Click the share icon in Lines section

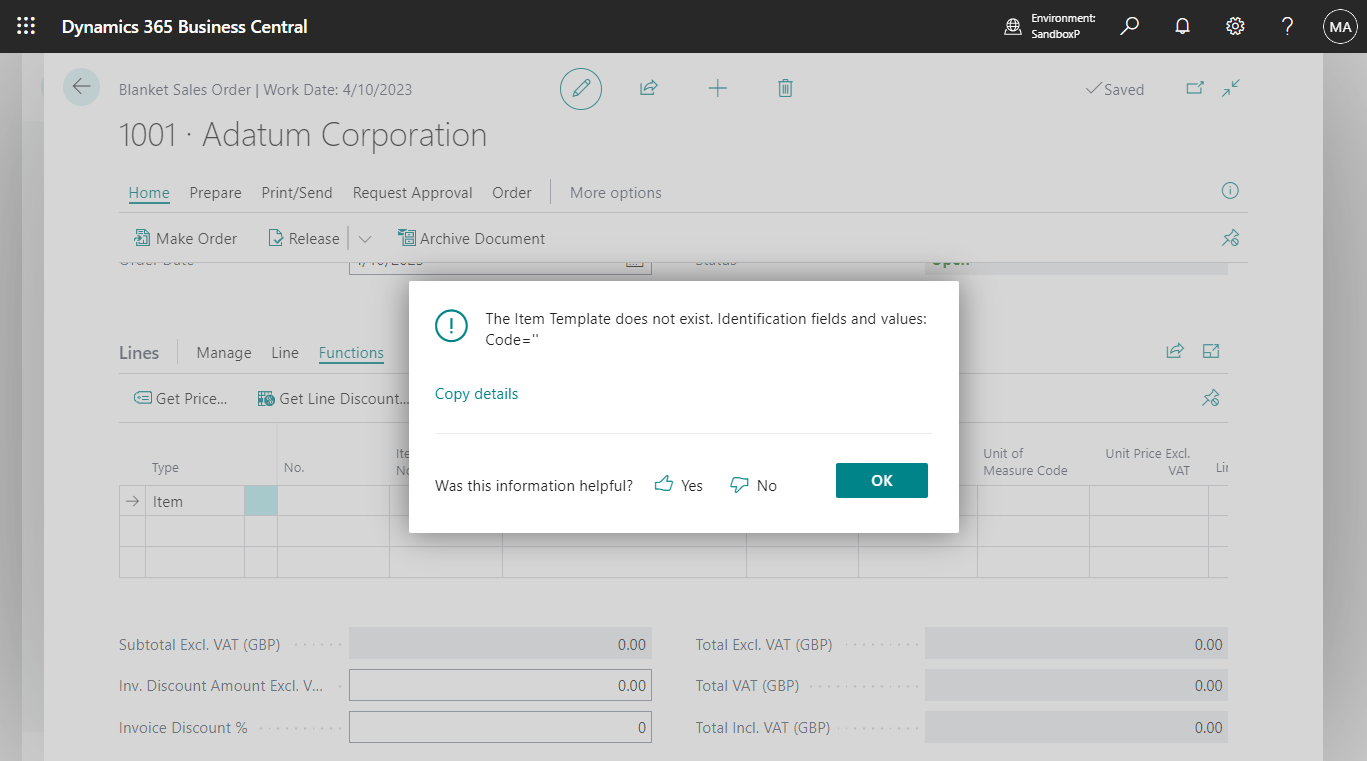[1175, 351]
